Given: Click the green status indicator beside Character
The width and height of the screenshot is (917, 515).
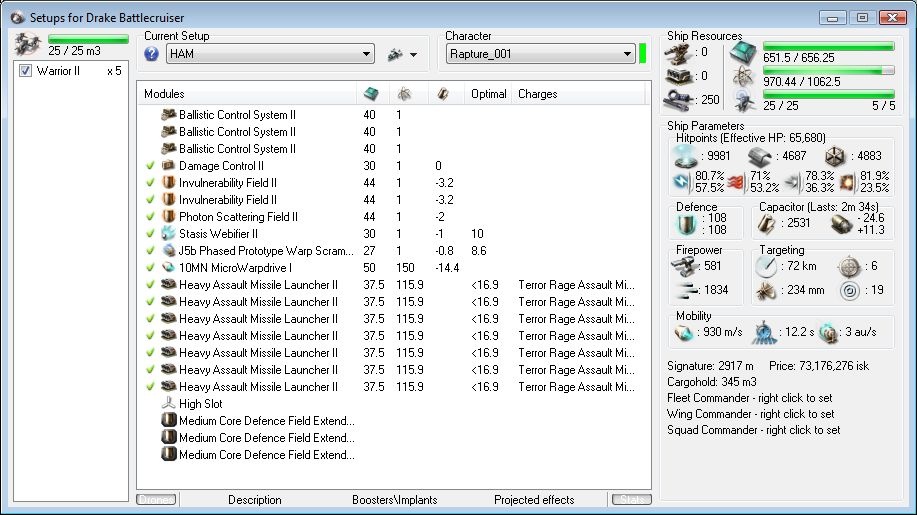Looking at the screenshot, I should point(643,54).
